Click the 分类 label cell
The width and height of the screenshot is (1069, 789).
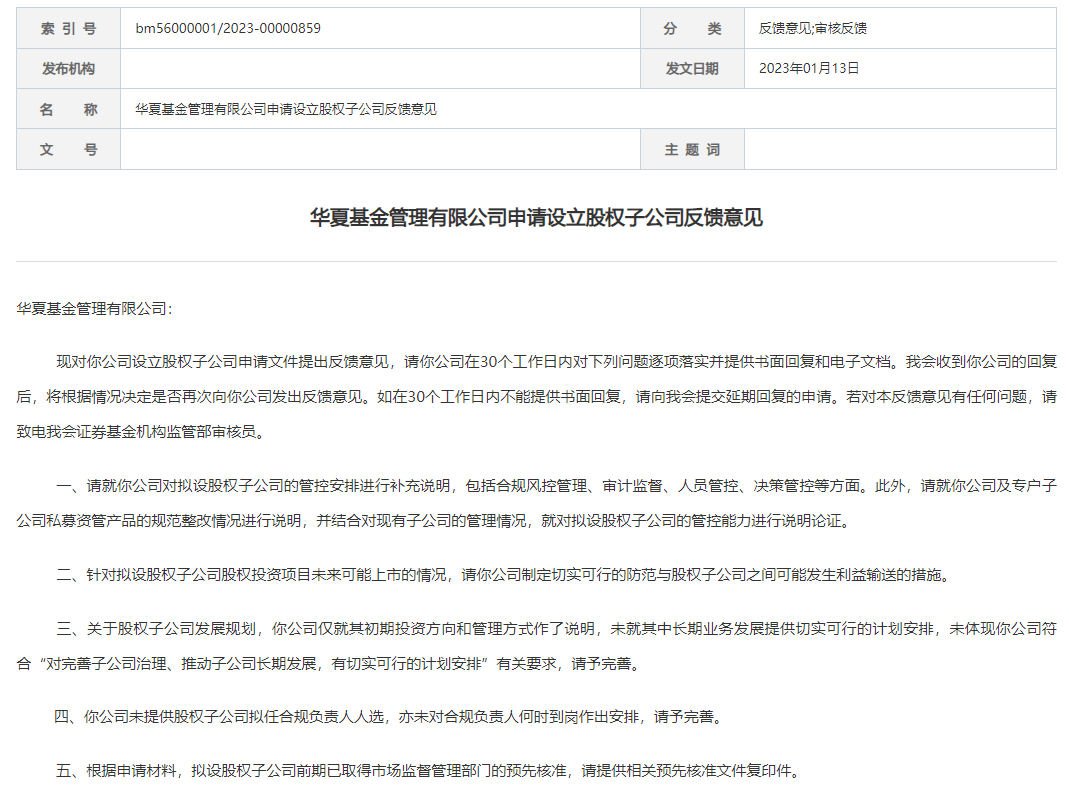[691, 28]
